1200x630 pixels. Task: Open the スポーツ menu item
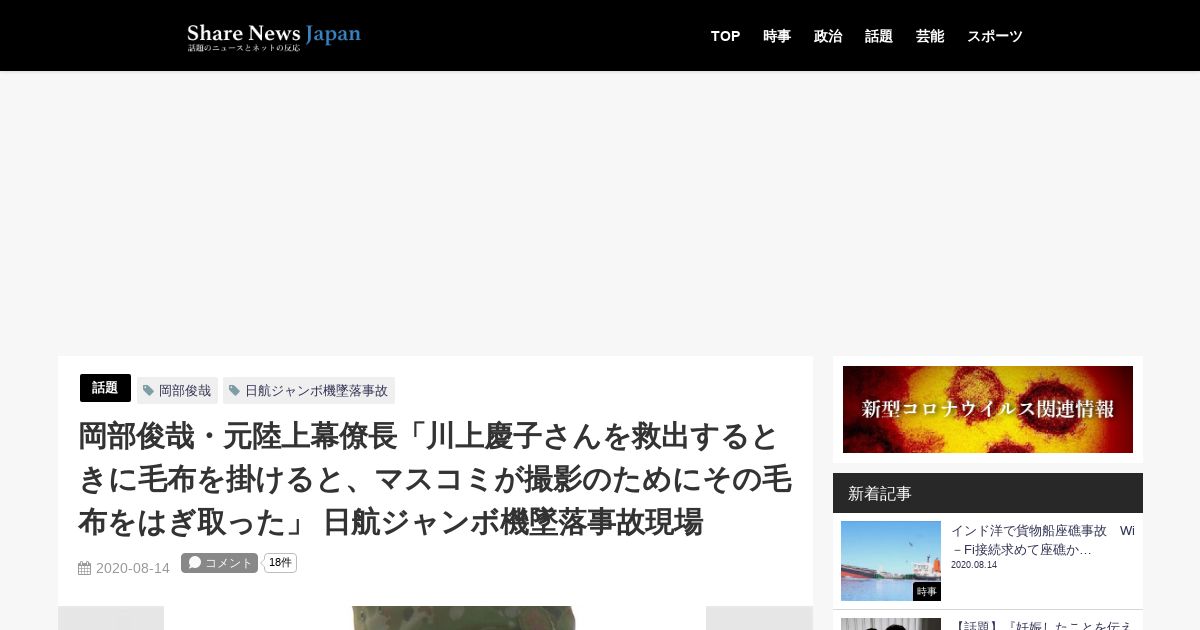[x=995, y=36]
